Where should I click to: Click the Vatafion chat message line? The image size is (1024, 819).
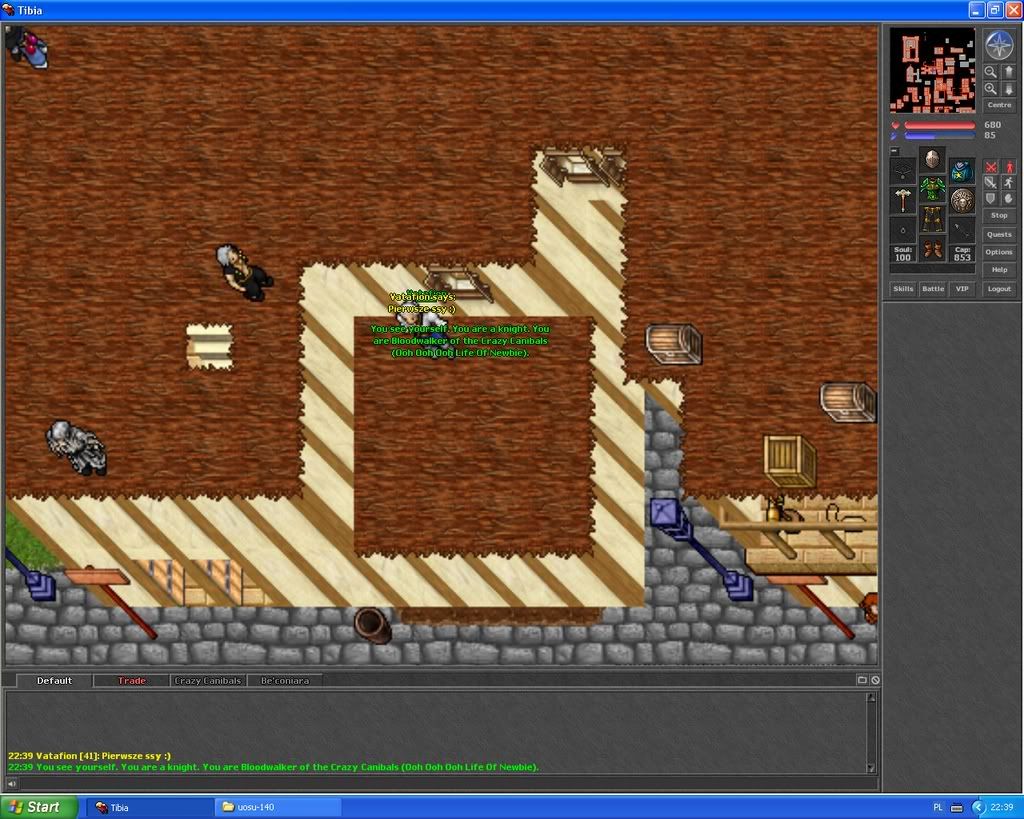[89, 756]
